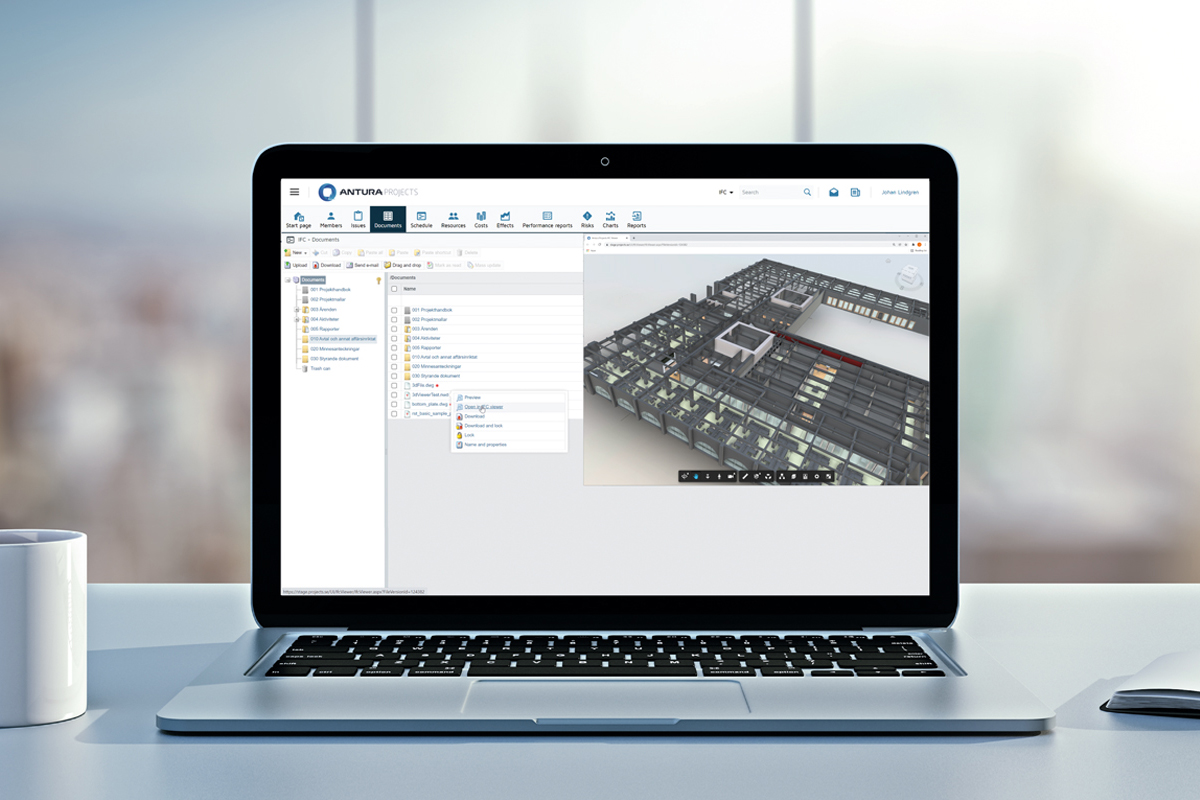This screenshot has height=800, width=1200.
Task: Expand the Documents root folder in the tree
Action: coord(289,279)
